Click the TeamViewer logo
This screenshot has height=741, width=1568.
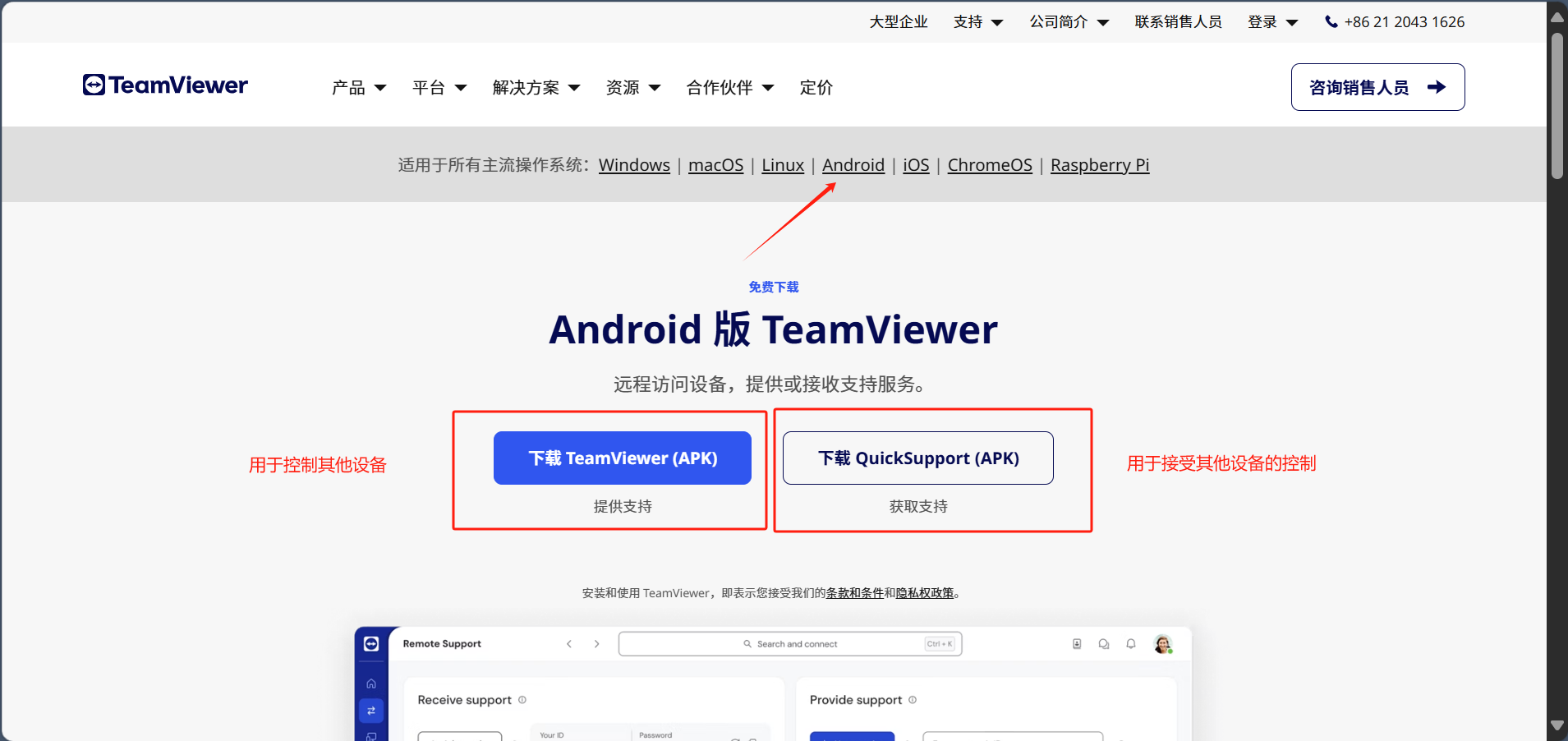[x=165, y=85]
